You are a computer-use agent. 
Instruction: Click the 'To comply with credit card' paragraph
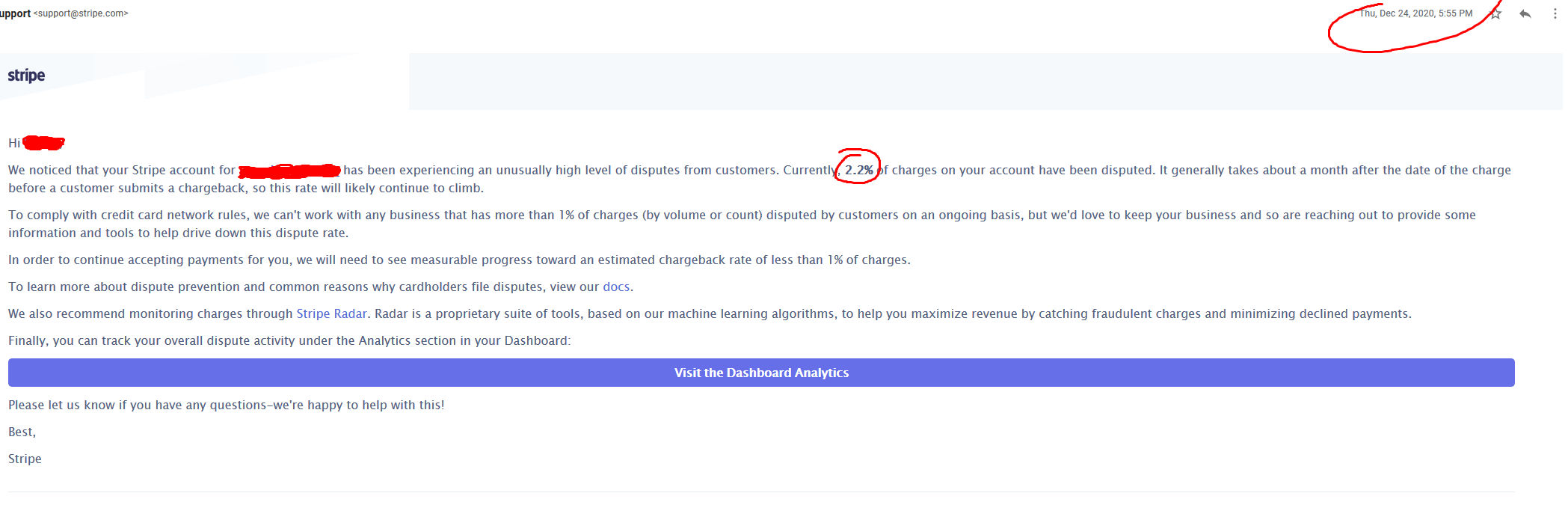[742, 224]
